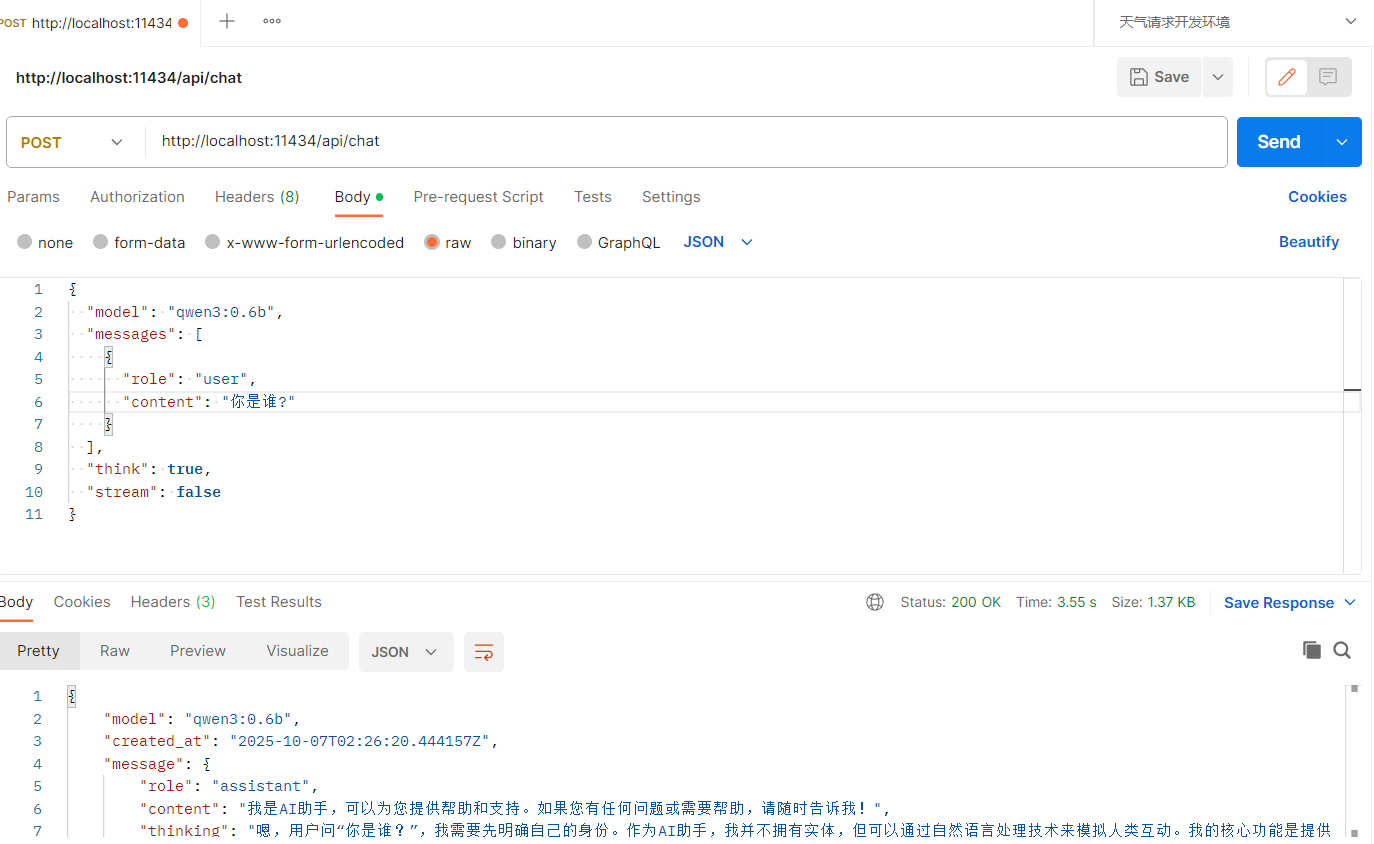Select the localhost:11434 request tab
This screenshot has height=844, width=1374.
tap(95, 23)
